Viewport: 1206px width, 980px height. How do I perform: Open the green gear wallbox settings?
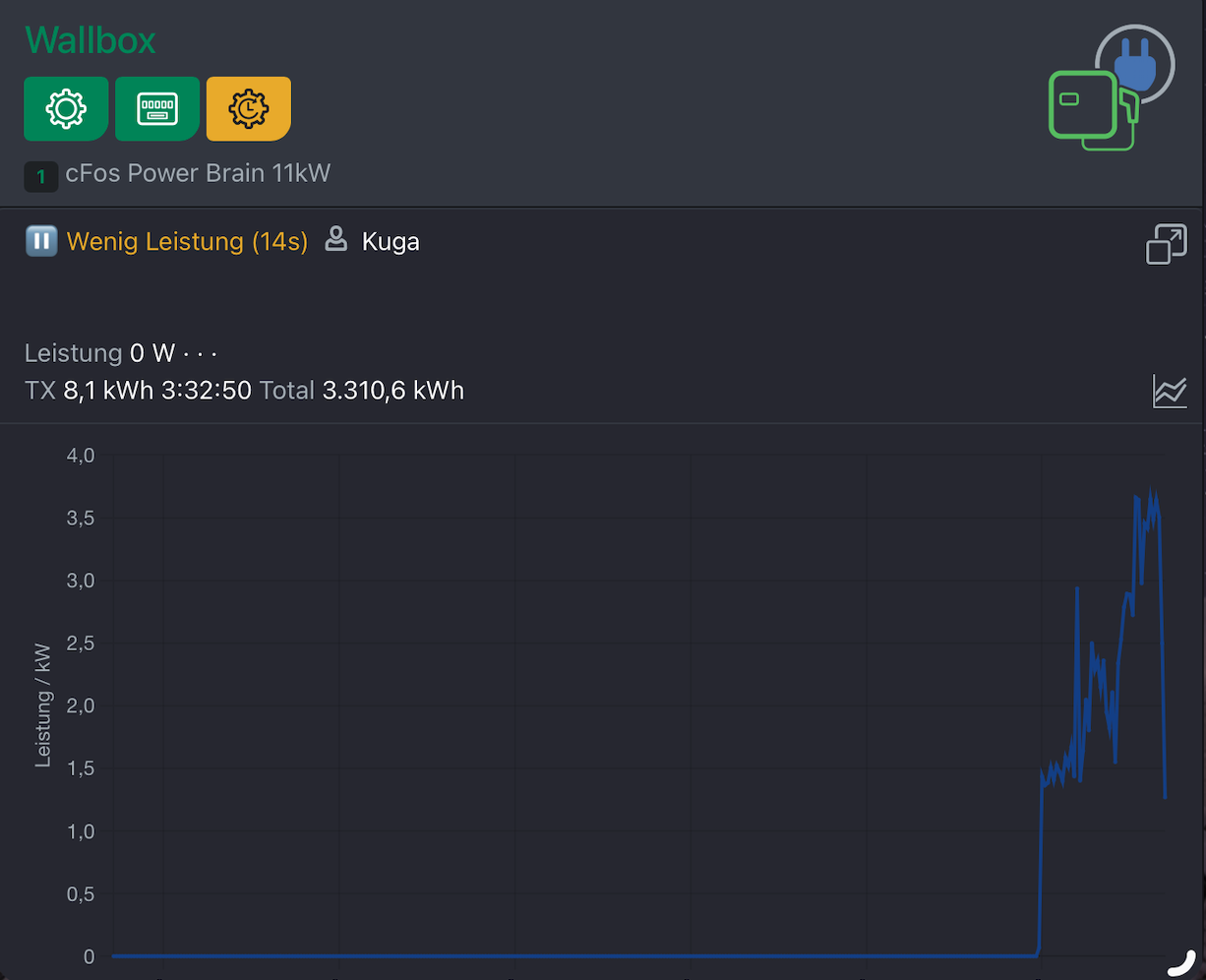pos(66,108)
